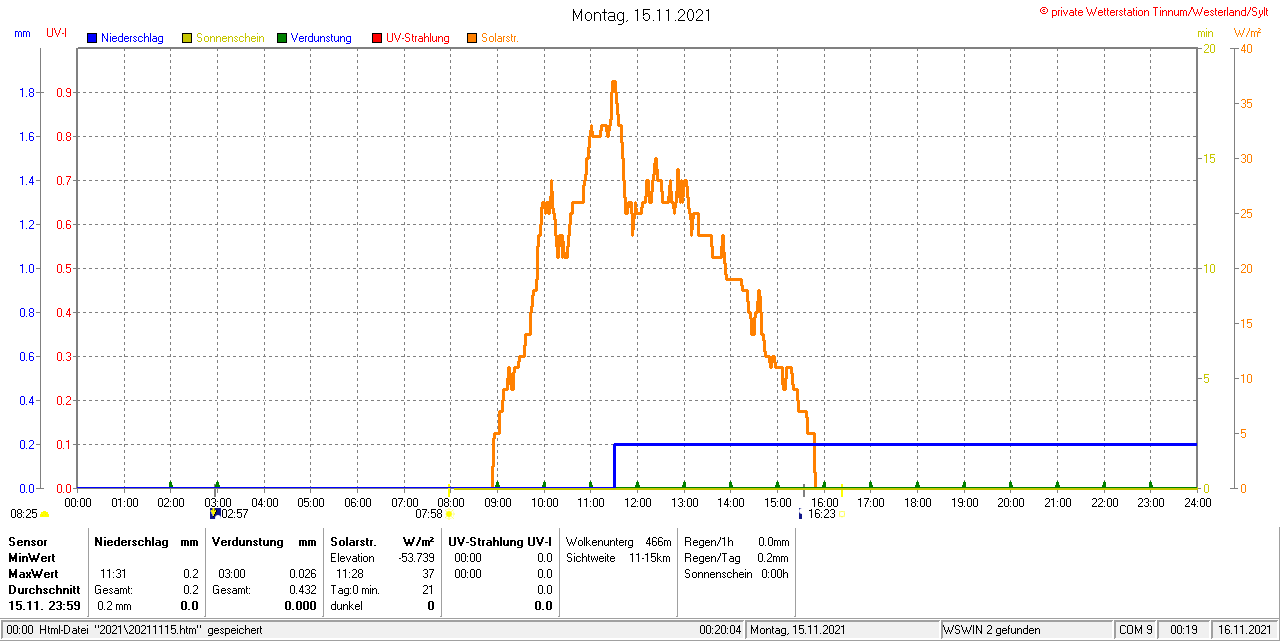Click the orange W/m² axis unit label
Screen dimensions: 1280x641
(x=1249, y=33)
